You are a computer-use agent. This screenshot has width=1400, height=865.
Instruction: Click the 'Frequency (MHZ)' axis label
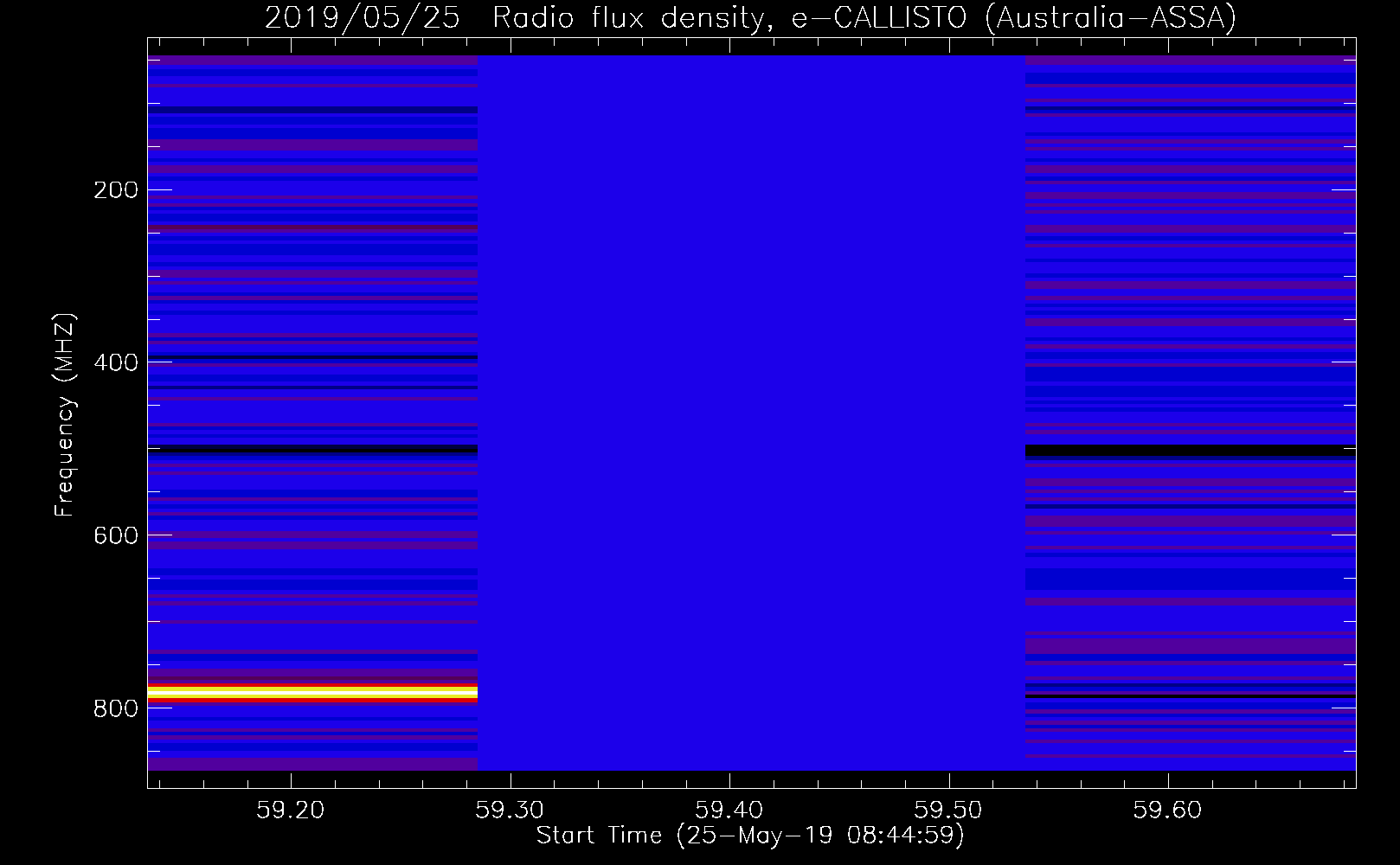coord(65,414)
